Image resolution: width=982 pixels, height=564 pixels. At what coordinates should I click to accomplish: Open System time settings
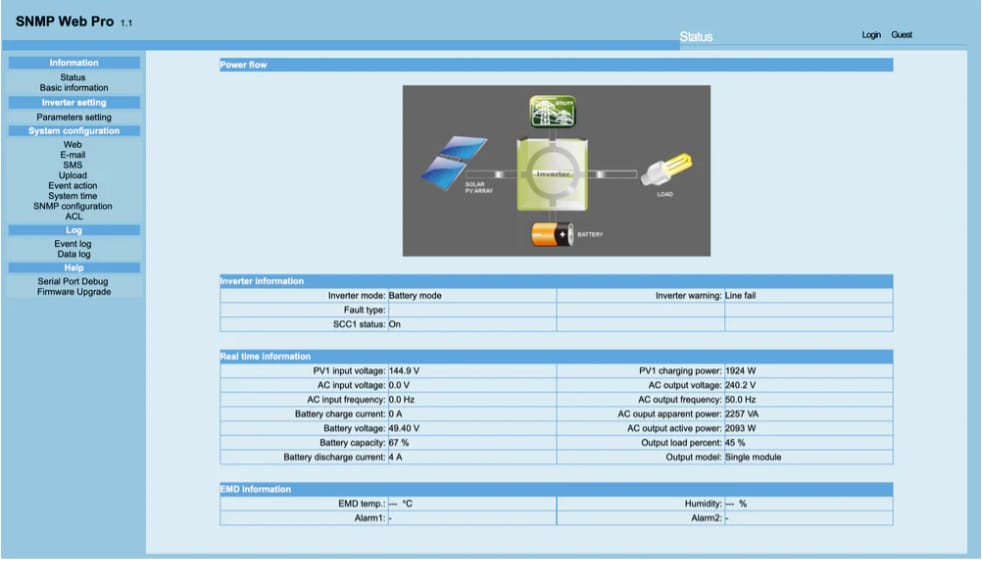coord(73,196)
